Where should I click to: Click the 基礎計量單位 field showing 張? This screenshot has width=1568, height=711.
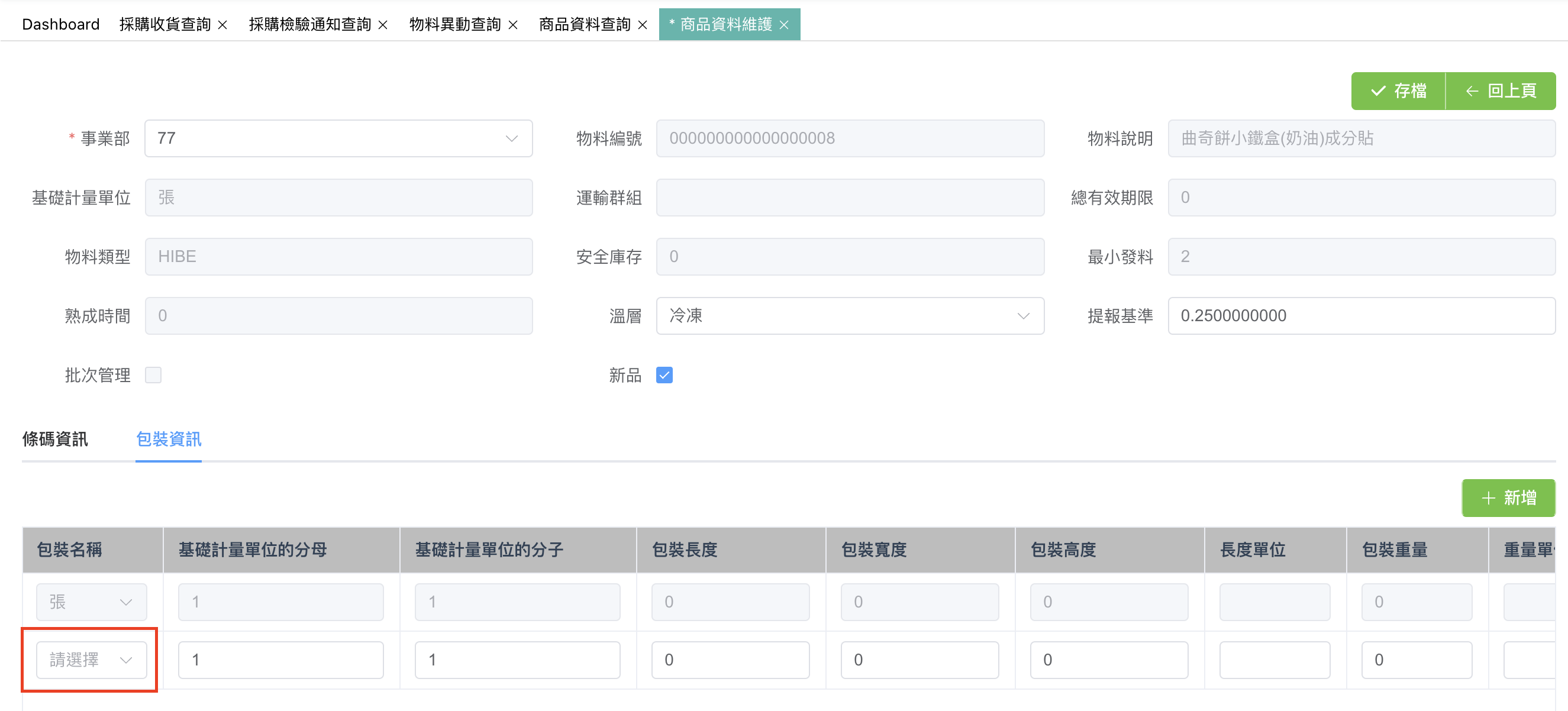pyautogui.click(x=338, y=197)
